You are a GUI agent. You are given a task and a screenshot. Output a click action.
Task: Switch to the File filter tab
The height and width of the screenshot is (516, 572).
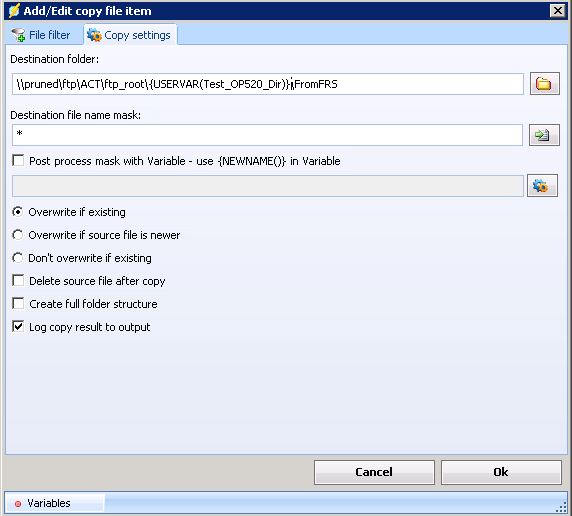[41, 35]
